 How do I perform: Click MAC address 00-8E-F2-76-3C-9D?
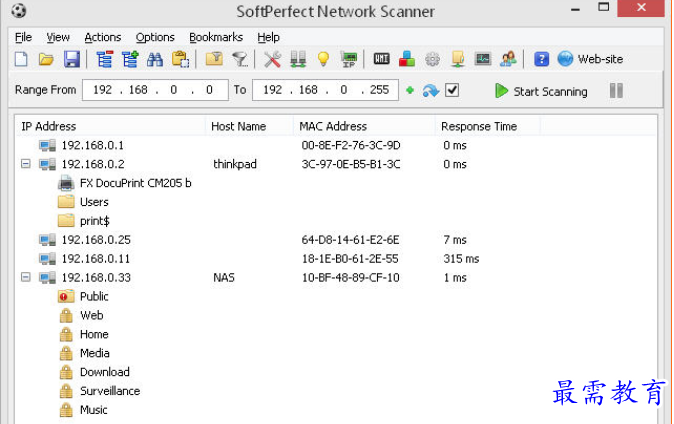click(351, 145)
